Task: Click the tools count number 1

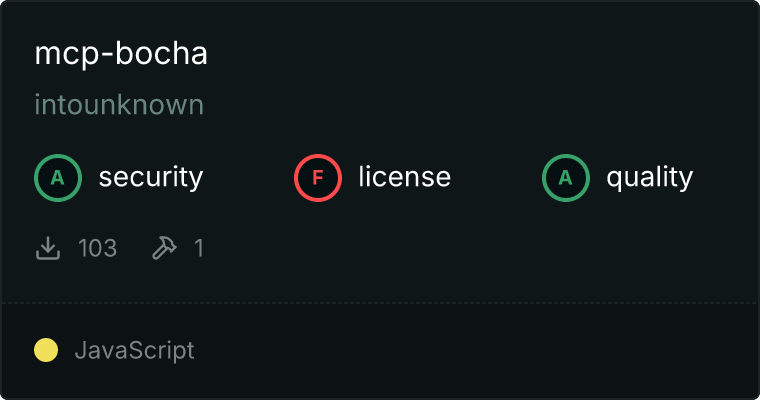Action: [199, 248]
